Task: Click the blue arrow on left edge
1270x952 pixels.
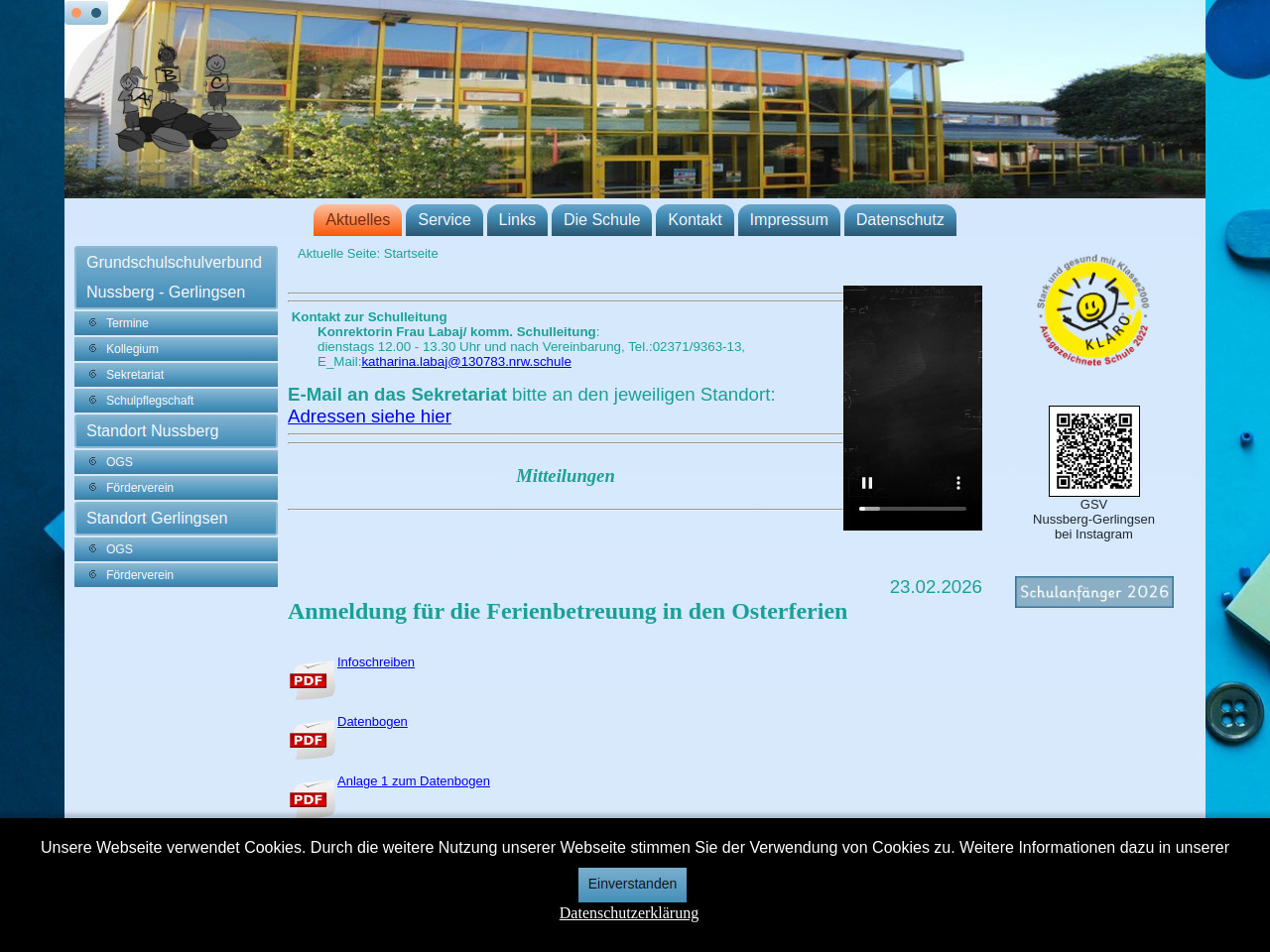Action: click(54, 531)
